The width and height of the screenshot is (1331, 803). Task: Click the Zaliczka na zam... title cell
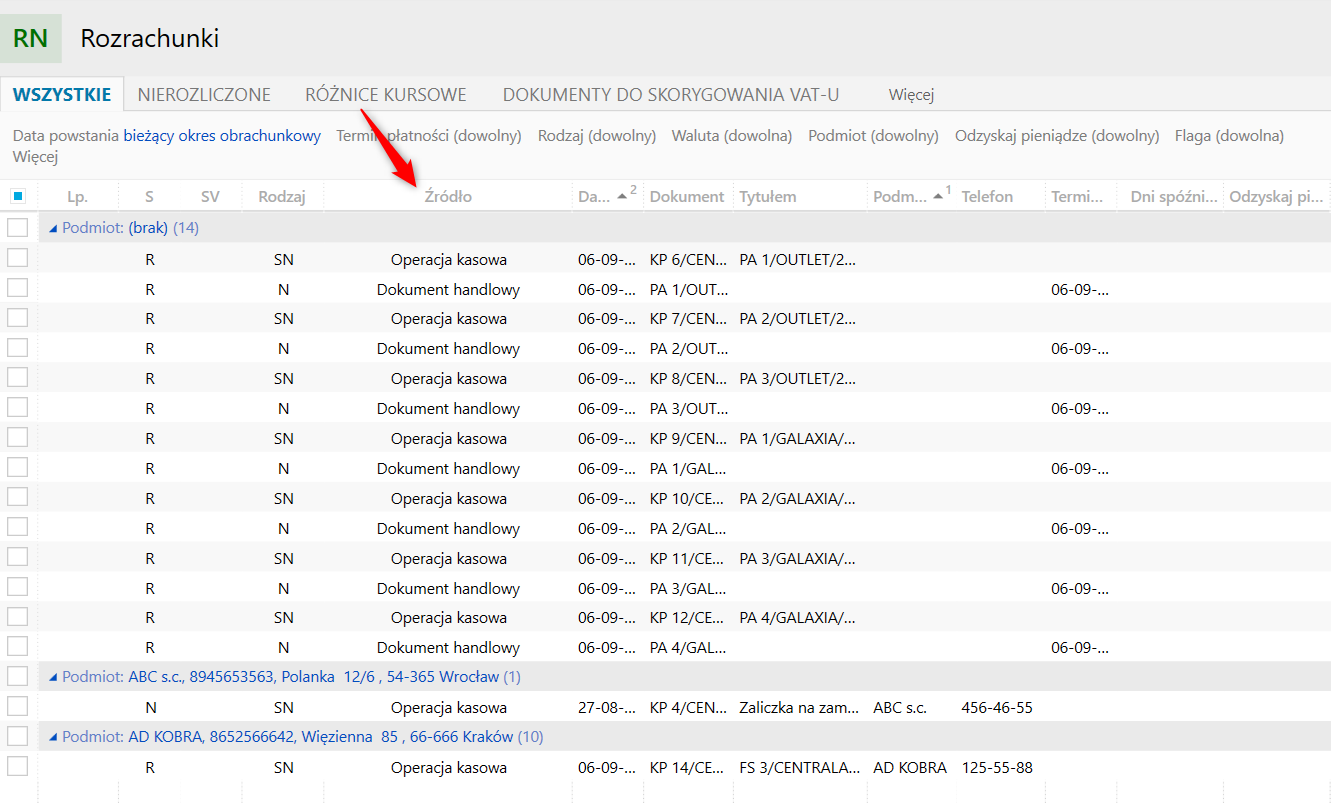click(799, 708)
